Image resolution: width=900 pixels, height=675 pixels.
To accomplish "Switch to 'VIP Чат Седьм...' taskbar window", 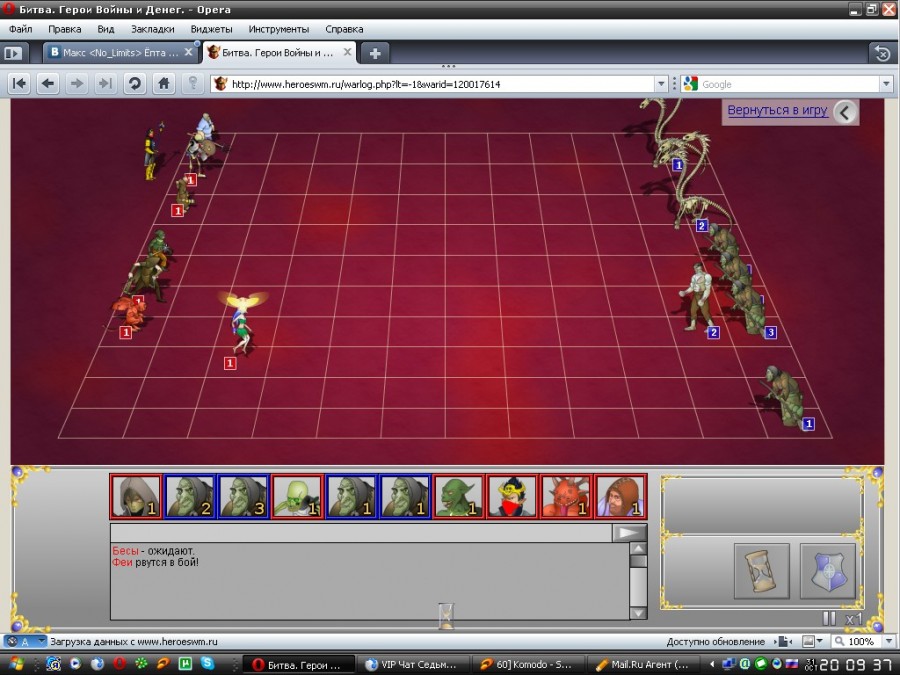I will click(412, 665).
